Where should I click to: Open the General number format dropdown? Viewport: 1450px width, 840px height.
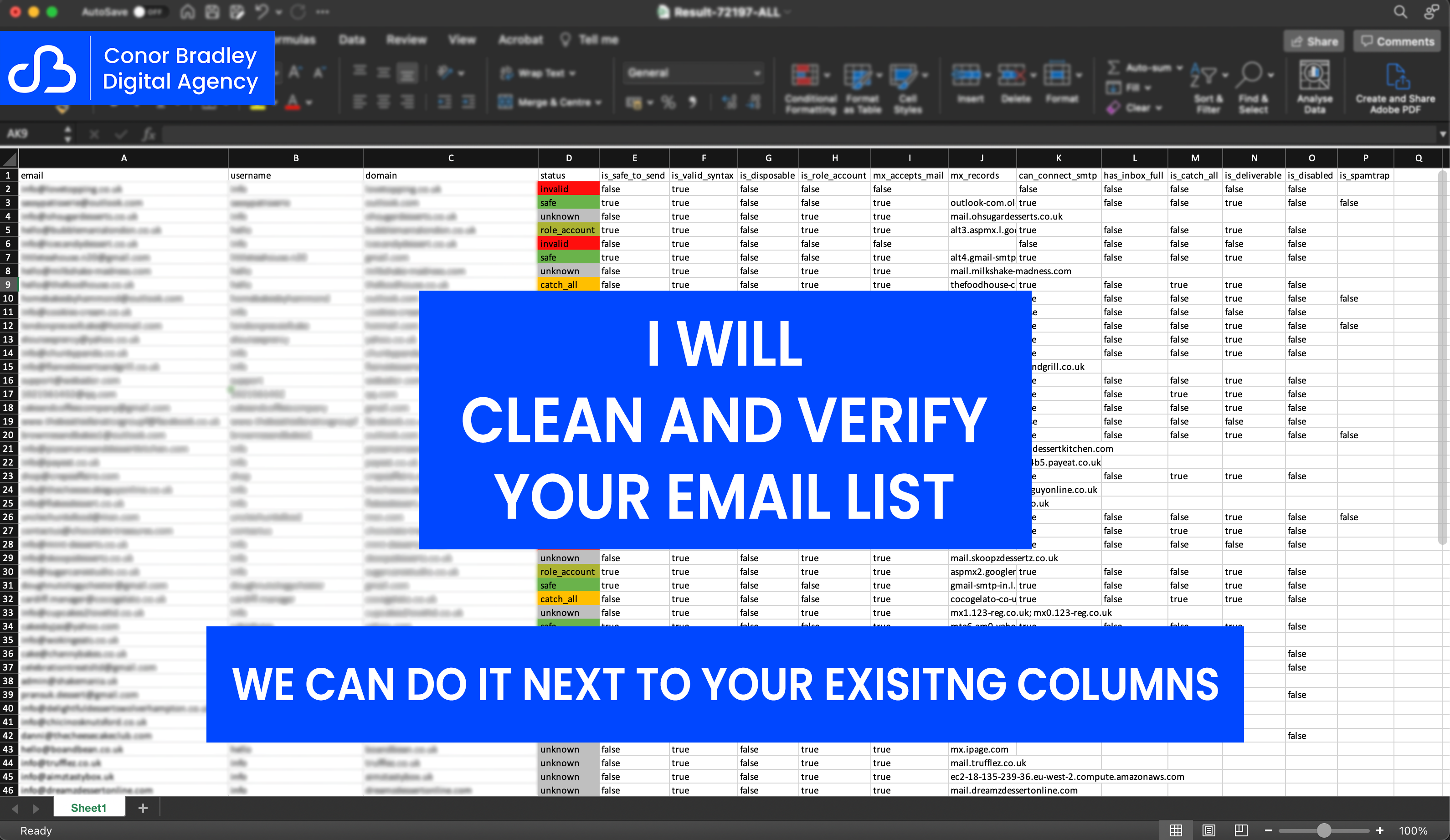pyautogui.click(x=756, y=73)
